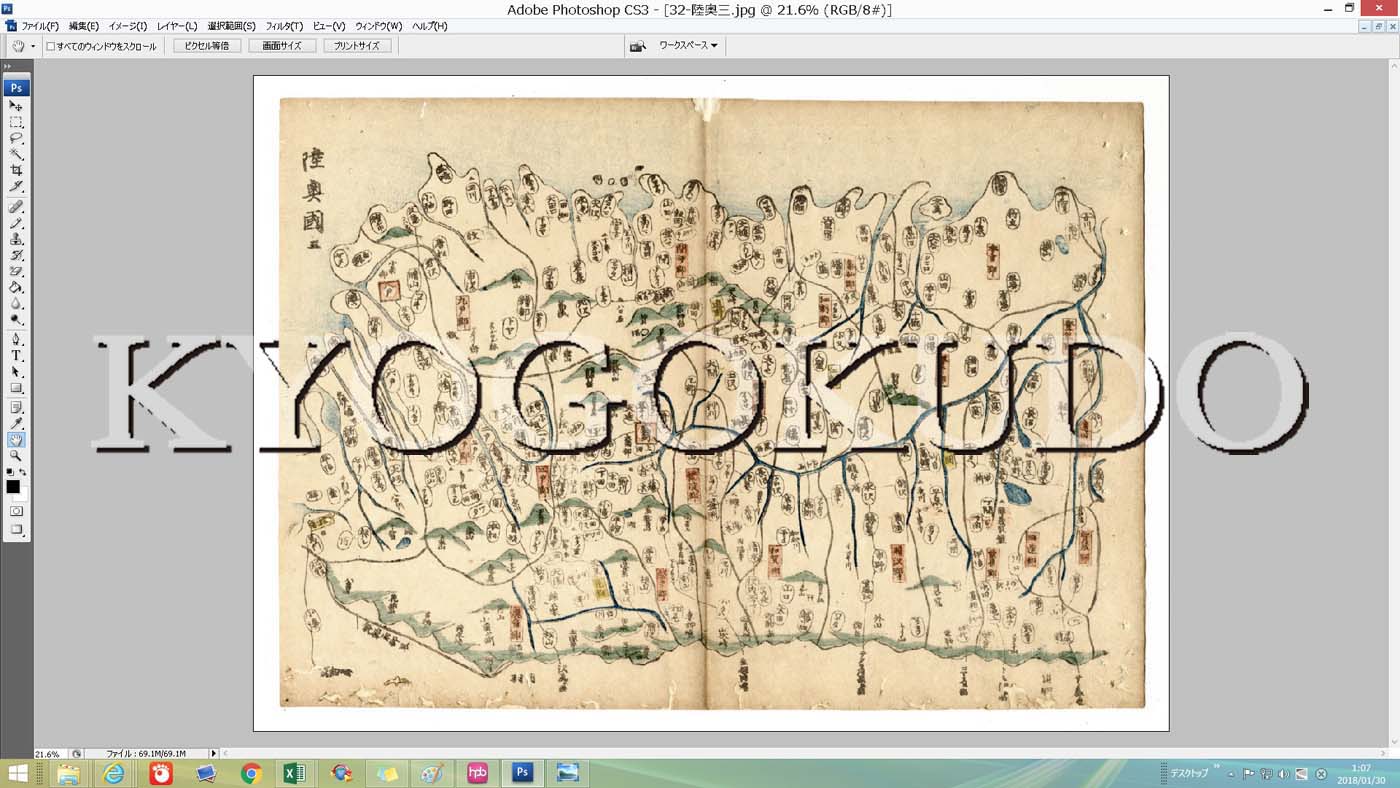Select the Pen tool
This screenshot has width=1400, height=788.
(16, 339)
